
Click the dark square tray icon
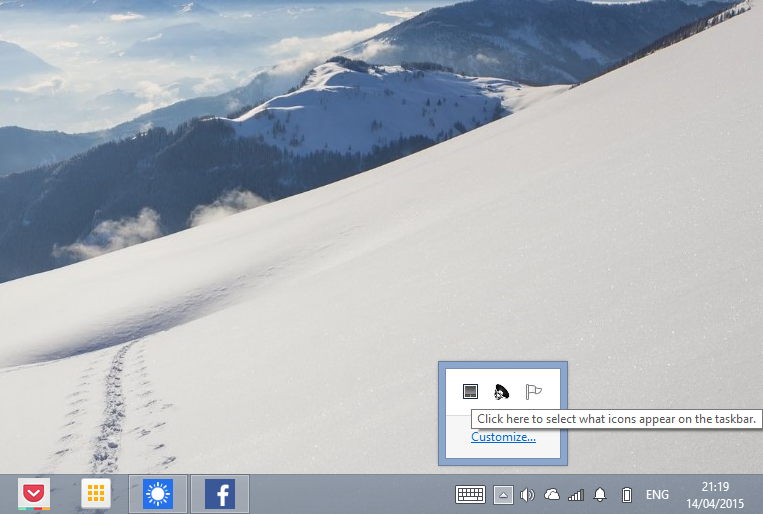pyautogui.click(x=470, y=391)
